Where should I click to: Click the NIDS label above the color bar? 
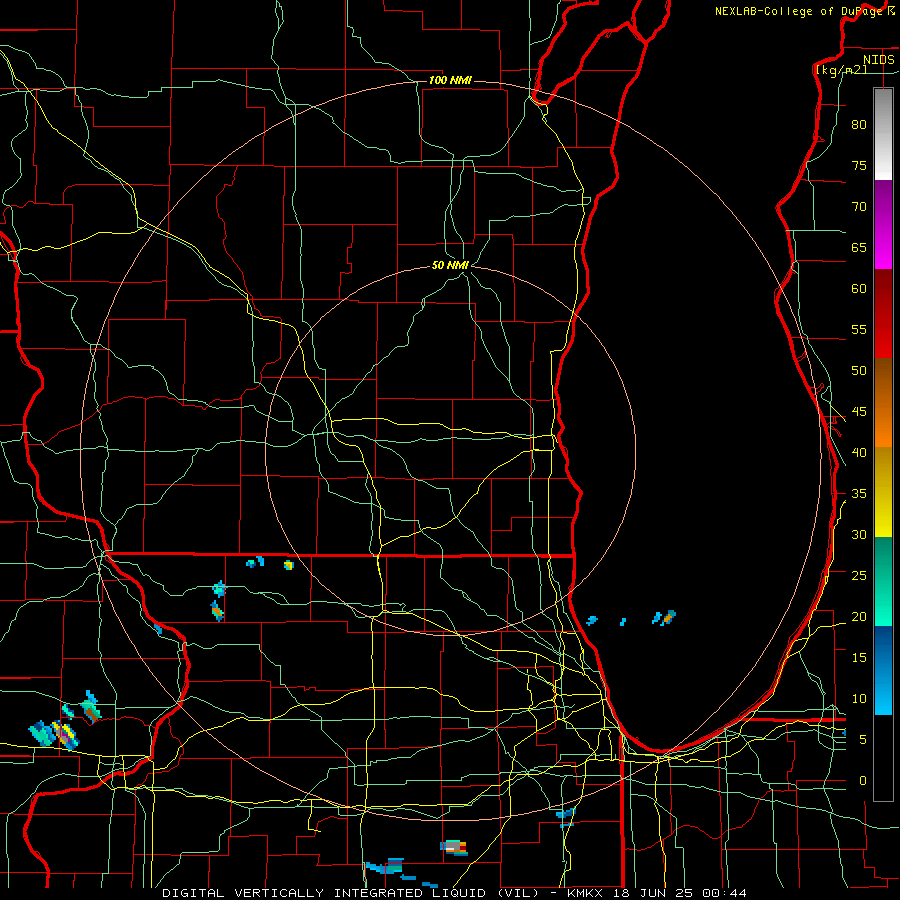click(878, 59)
